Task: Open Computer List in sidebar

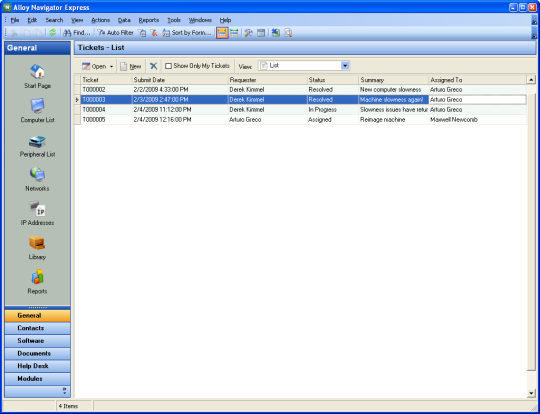Action: tap(37, 111)
